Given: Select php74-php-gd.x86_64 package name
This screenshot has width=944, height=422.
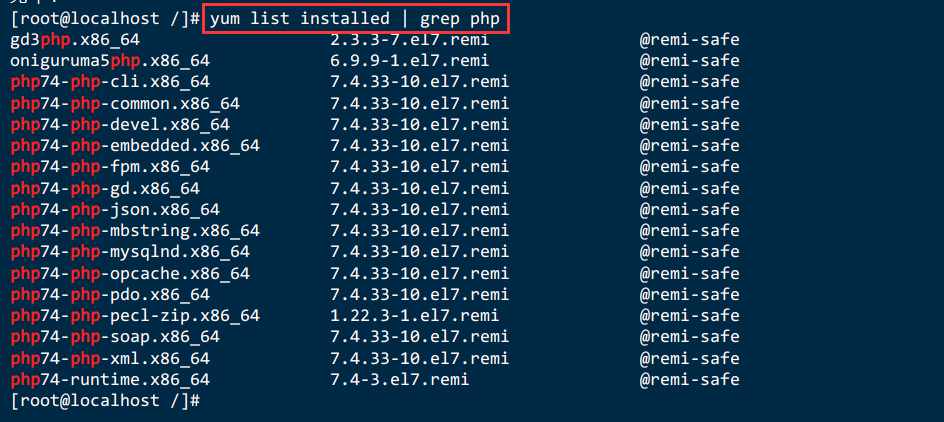Looking at the screenshot, I should (105, 188).
